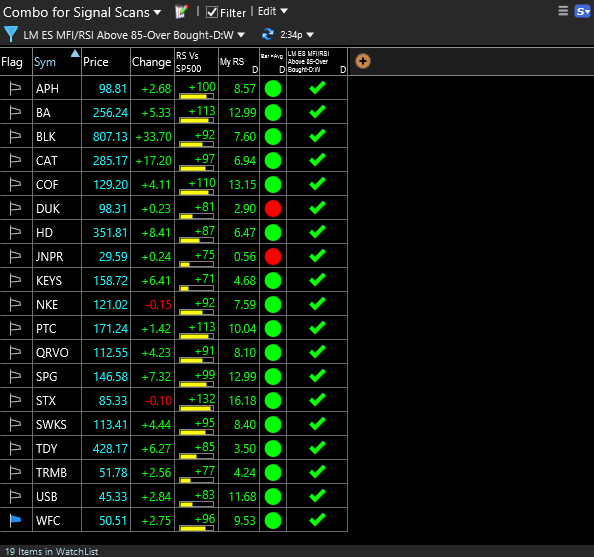Screen dimensions: 594x557
Task: Click the green checkmark in WFC row
Action: (317, 520)
